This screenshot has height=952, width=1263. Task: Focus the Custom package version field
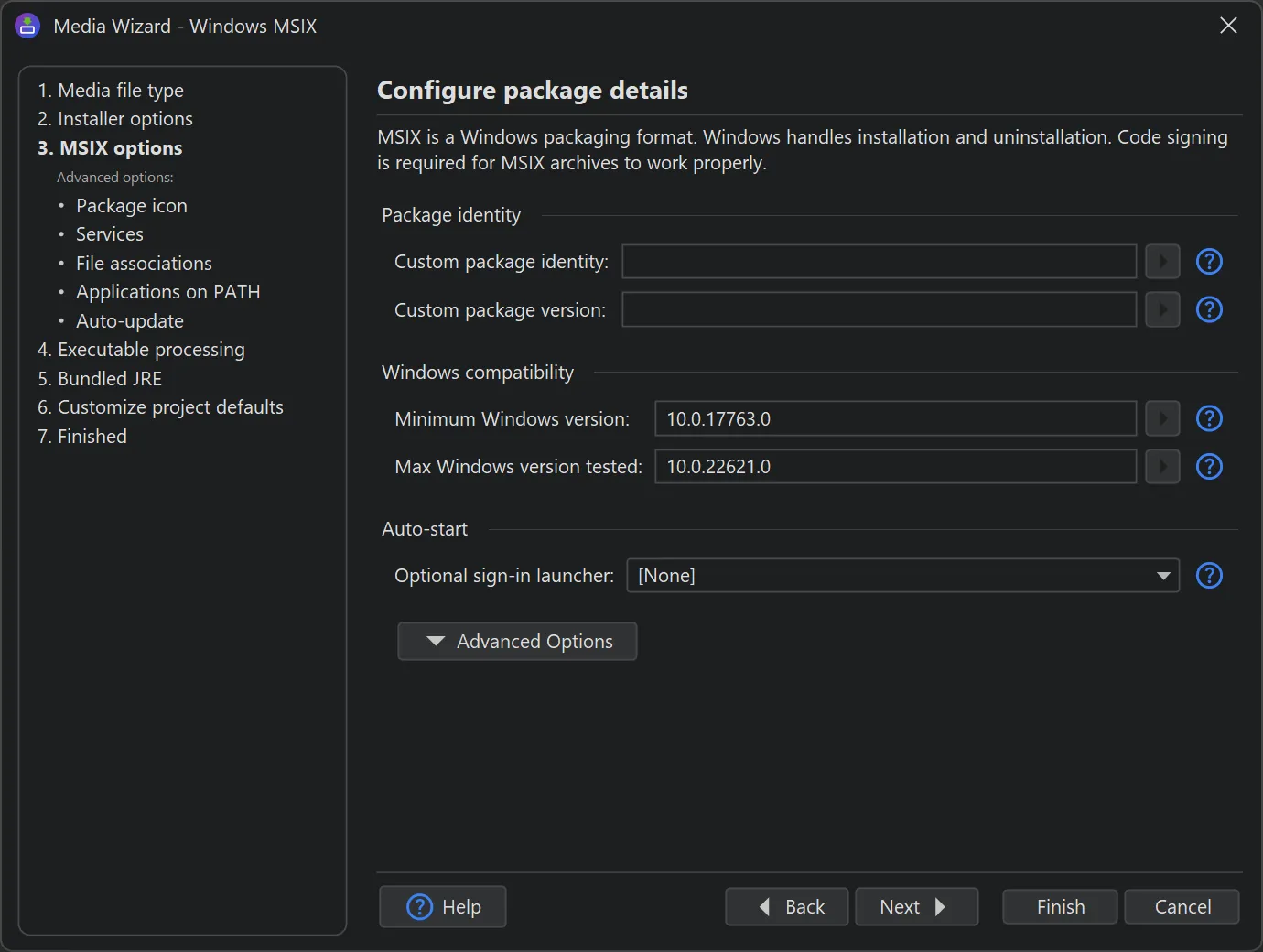[x=880, y=309]
